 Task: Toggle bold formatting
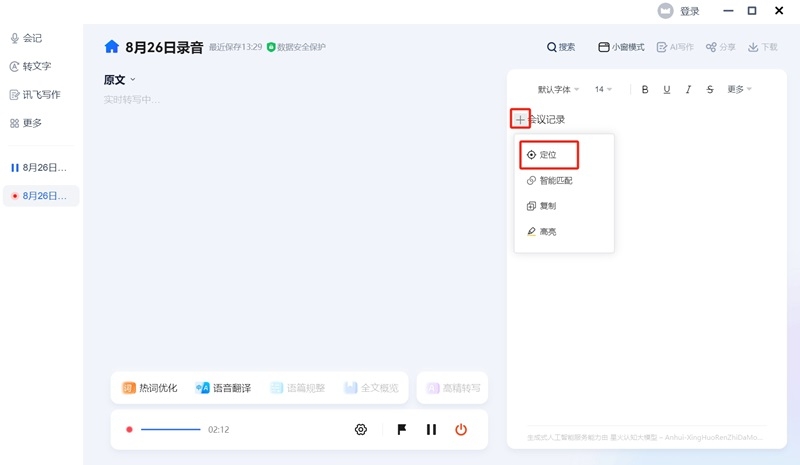tap(645, 89)
